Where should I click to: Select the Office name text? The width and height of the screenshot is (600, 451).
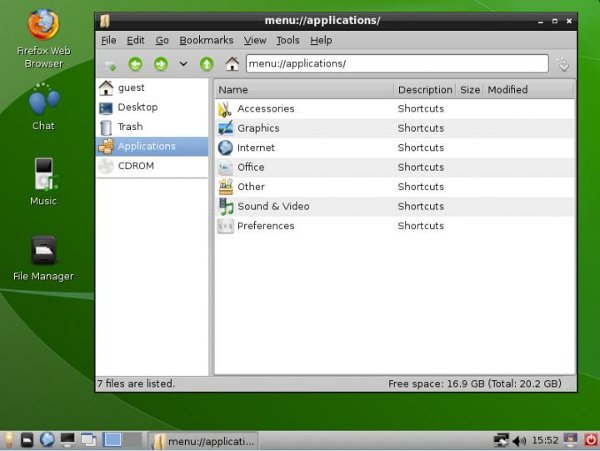point(251,167)
